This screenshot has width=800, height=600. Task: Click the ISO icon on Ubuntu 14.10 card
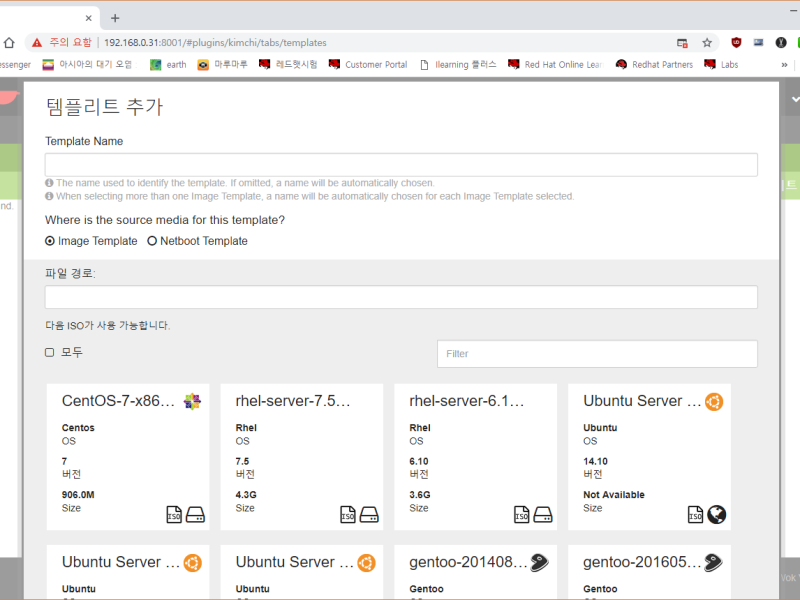(x=695, y=514)
